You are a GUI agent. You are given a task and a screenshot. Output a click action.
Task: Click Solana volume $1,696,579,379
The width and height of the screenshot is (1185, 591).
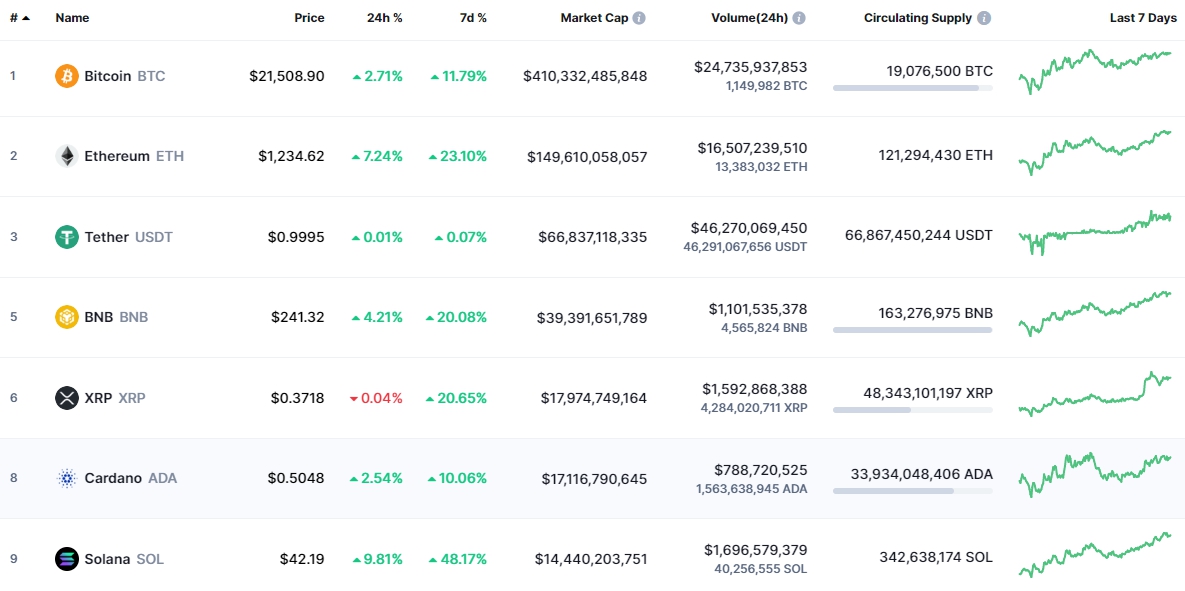(x=756, y=549)
